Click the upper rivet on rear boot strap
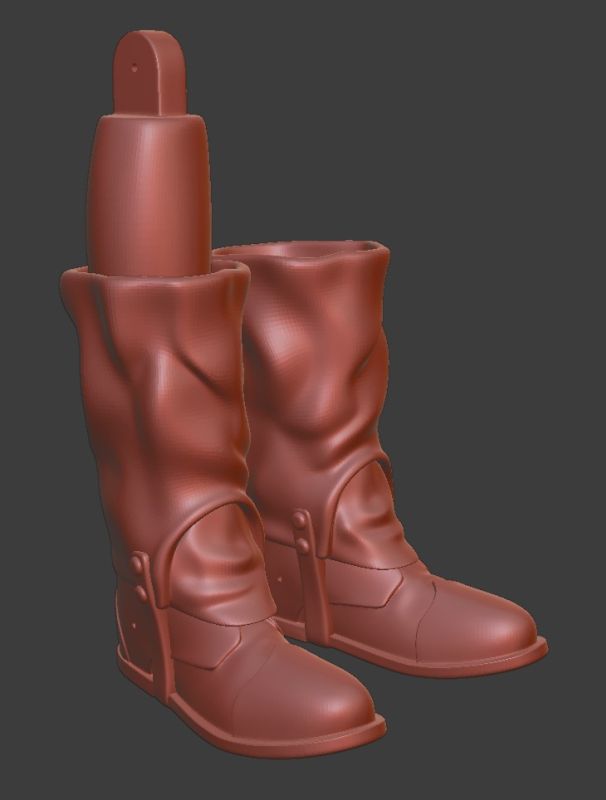 [300, 518]
